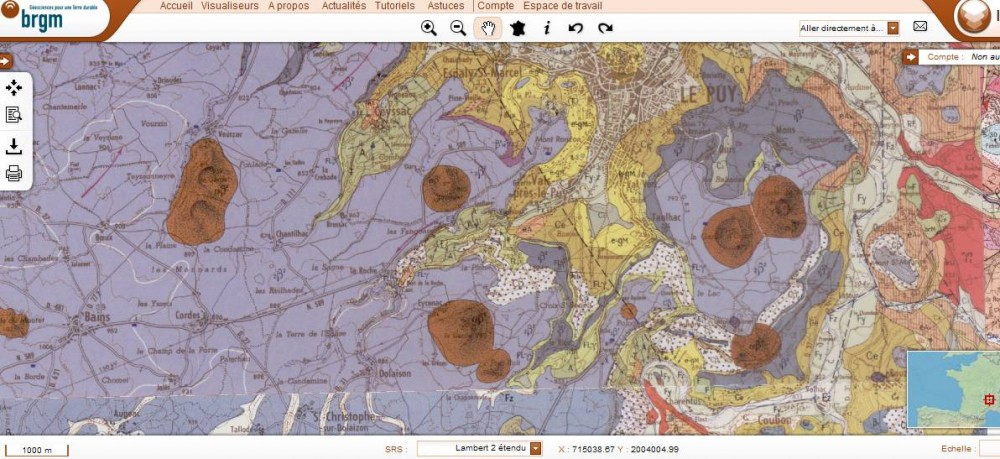Open the A propos menu
Screen dimensions: 1000x459
[288, 6]
